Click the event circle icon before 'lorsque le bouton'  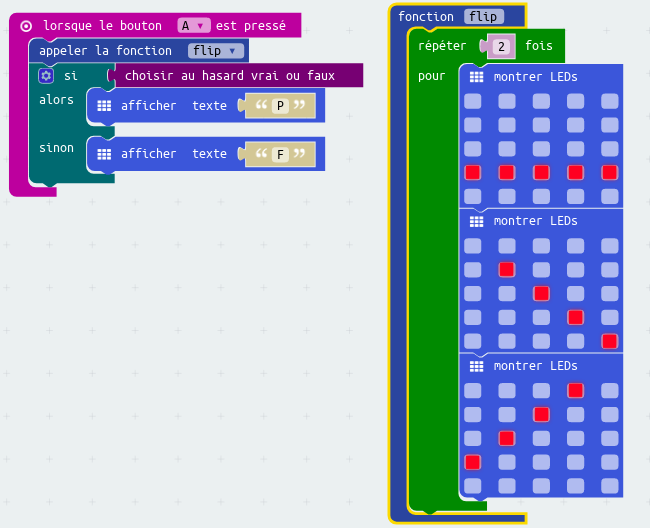tap(26, 26)
